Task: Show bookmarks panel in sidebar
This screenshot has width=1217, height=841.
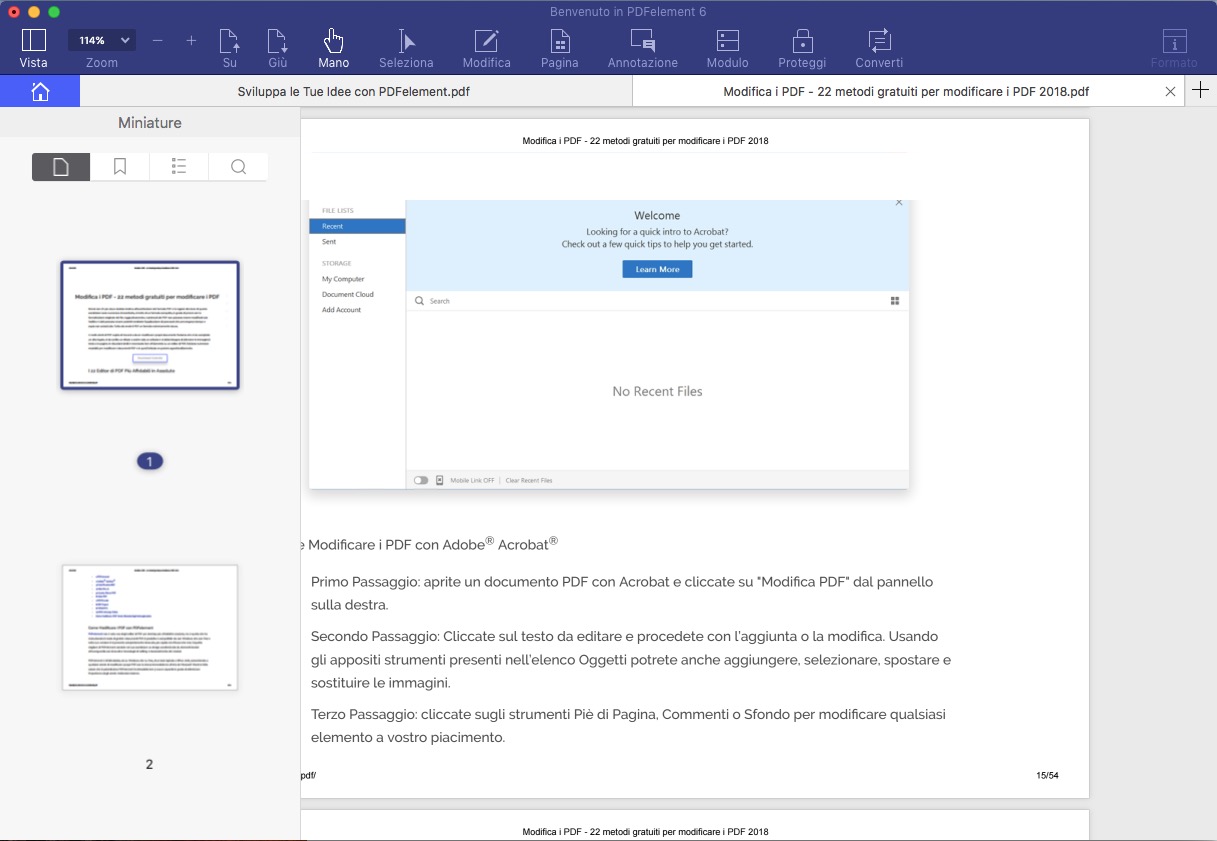Action: [x=120, y=167]
